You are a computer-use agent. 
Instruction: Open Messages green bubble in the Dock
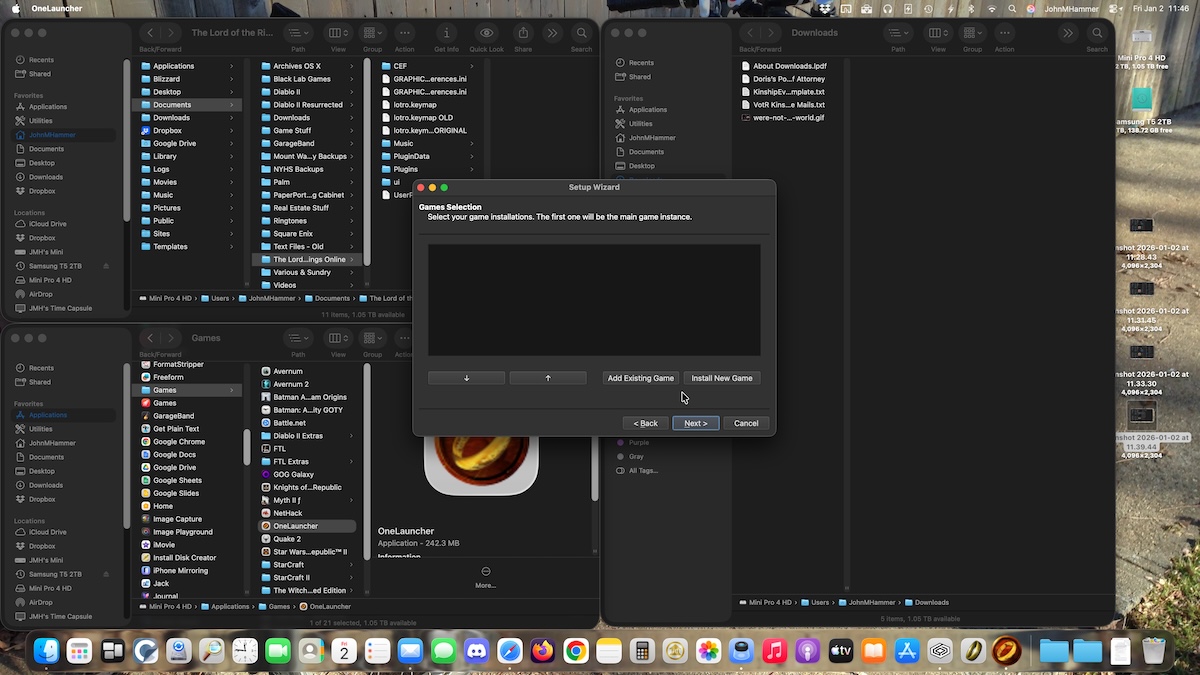(443, 651)
